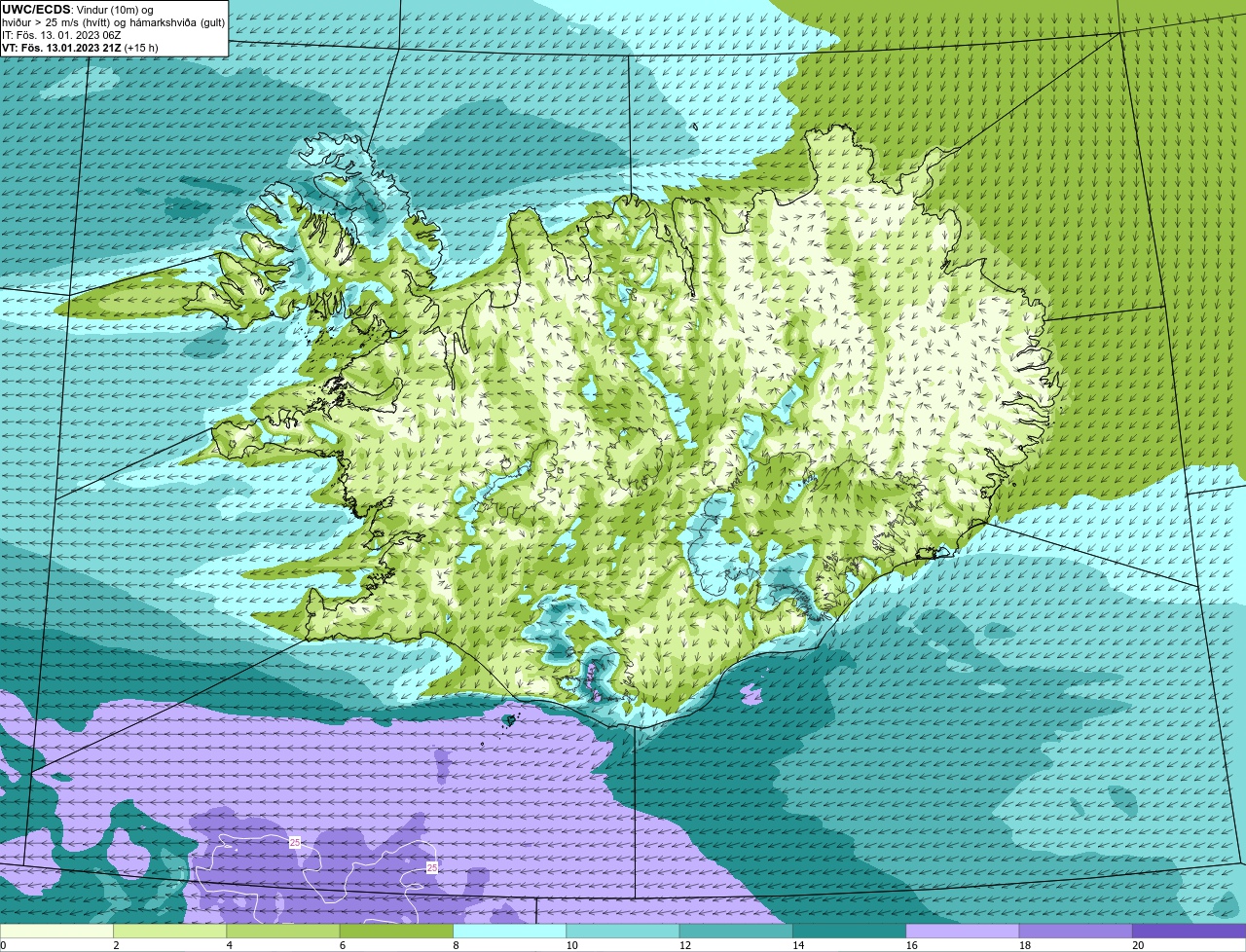Select the pale cyan 8–10 m/s legend swatch
The width and height of the screenshot is (1246, 952).
[x=510, y=931]
